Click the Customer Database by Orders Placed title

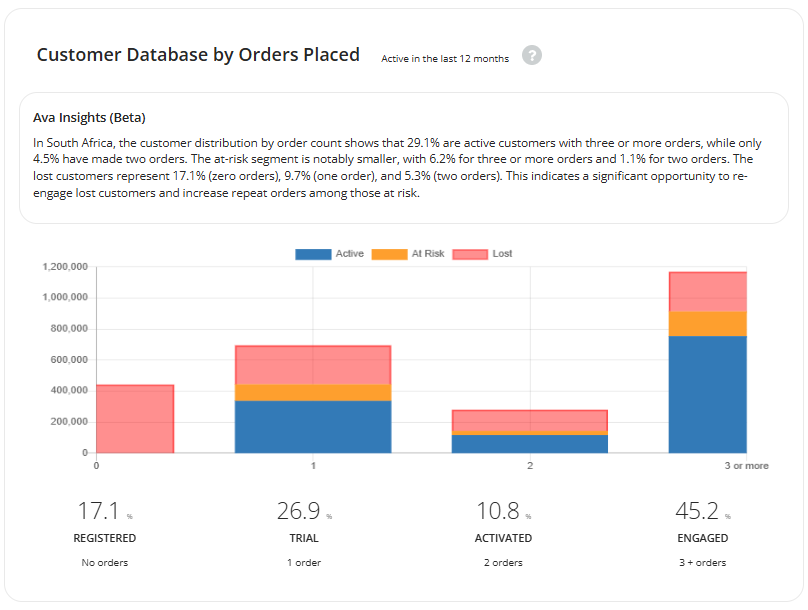[198, 55]
